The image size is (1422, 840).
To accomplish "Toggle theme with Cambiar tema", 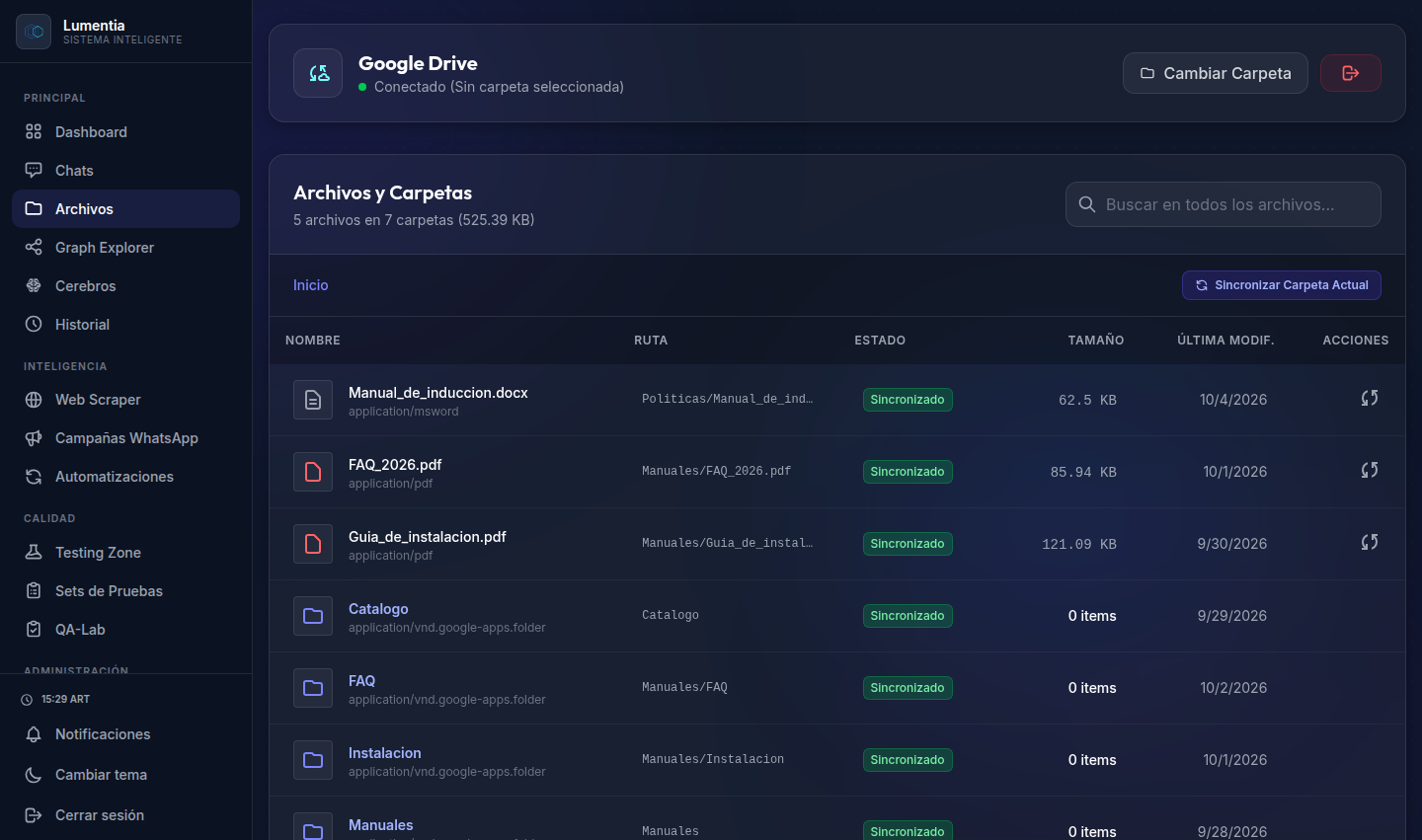I will click(x=125, y=775).
